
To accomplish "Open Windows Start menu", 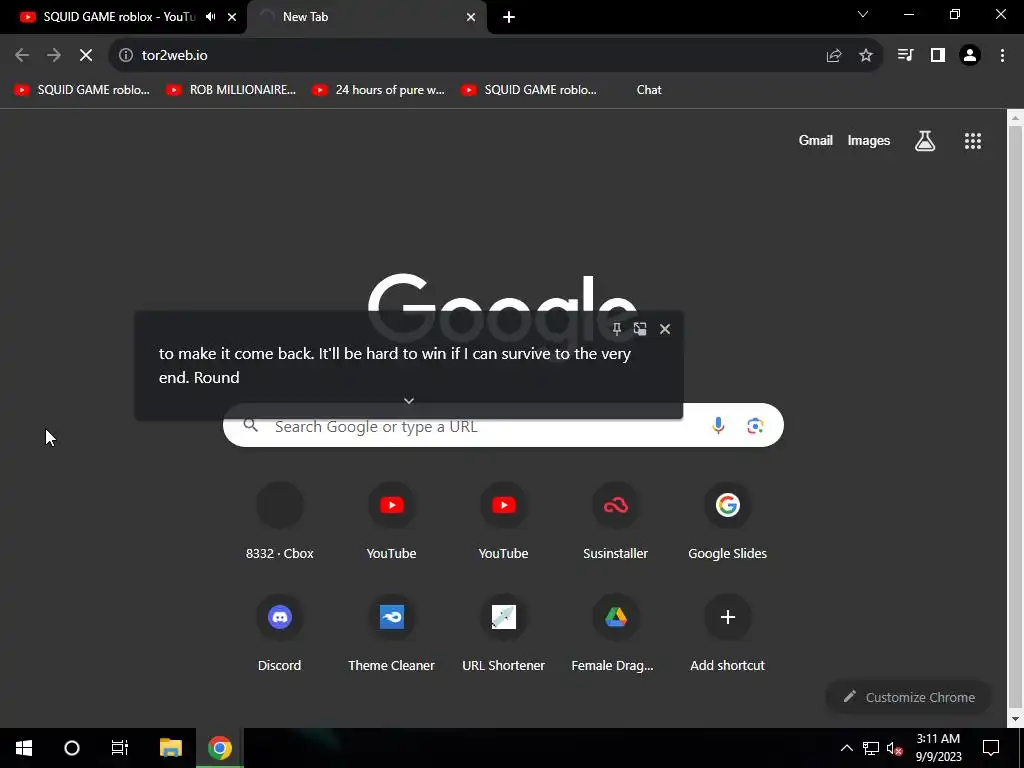I will 24,748.
